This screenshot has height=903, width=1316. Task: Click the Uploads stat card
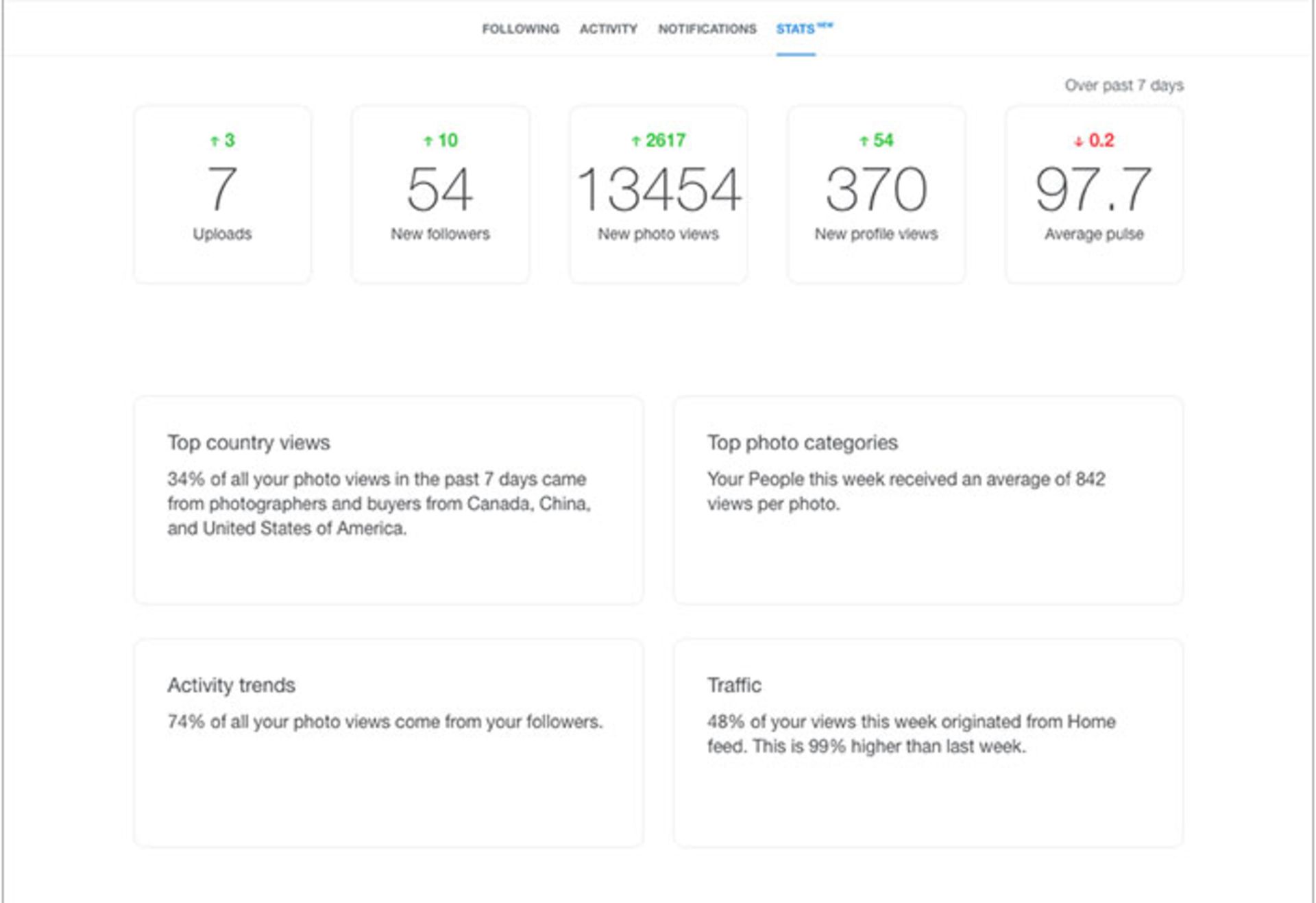tap(223, 194)
